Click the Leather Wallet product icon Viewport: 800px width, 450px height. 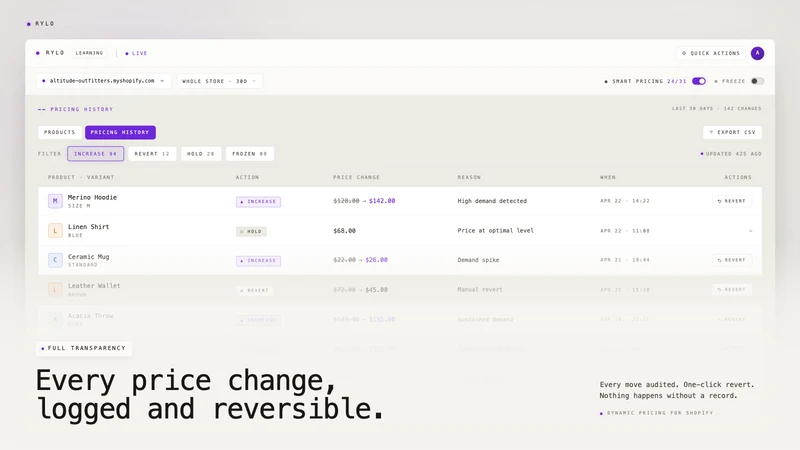pos(55,290)
